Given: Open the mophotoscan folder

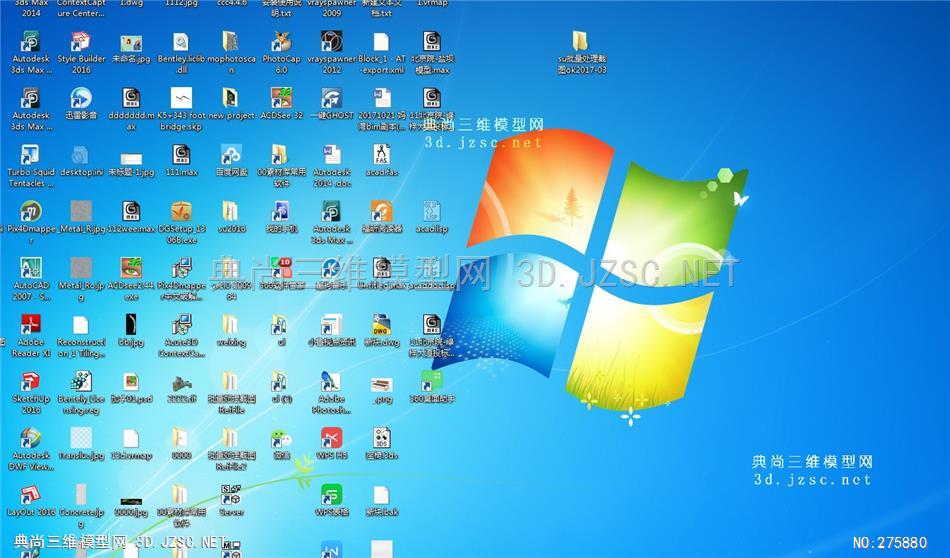Looking at the screenshot, I should [231, 42].
